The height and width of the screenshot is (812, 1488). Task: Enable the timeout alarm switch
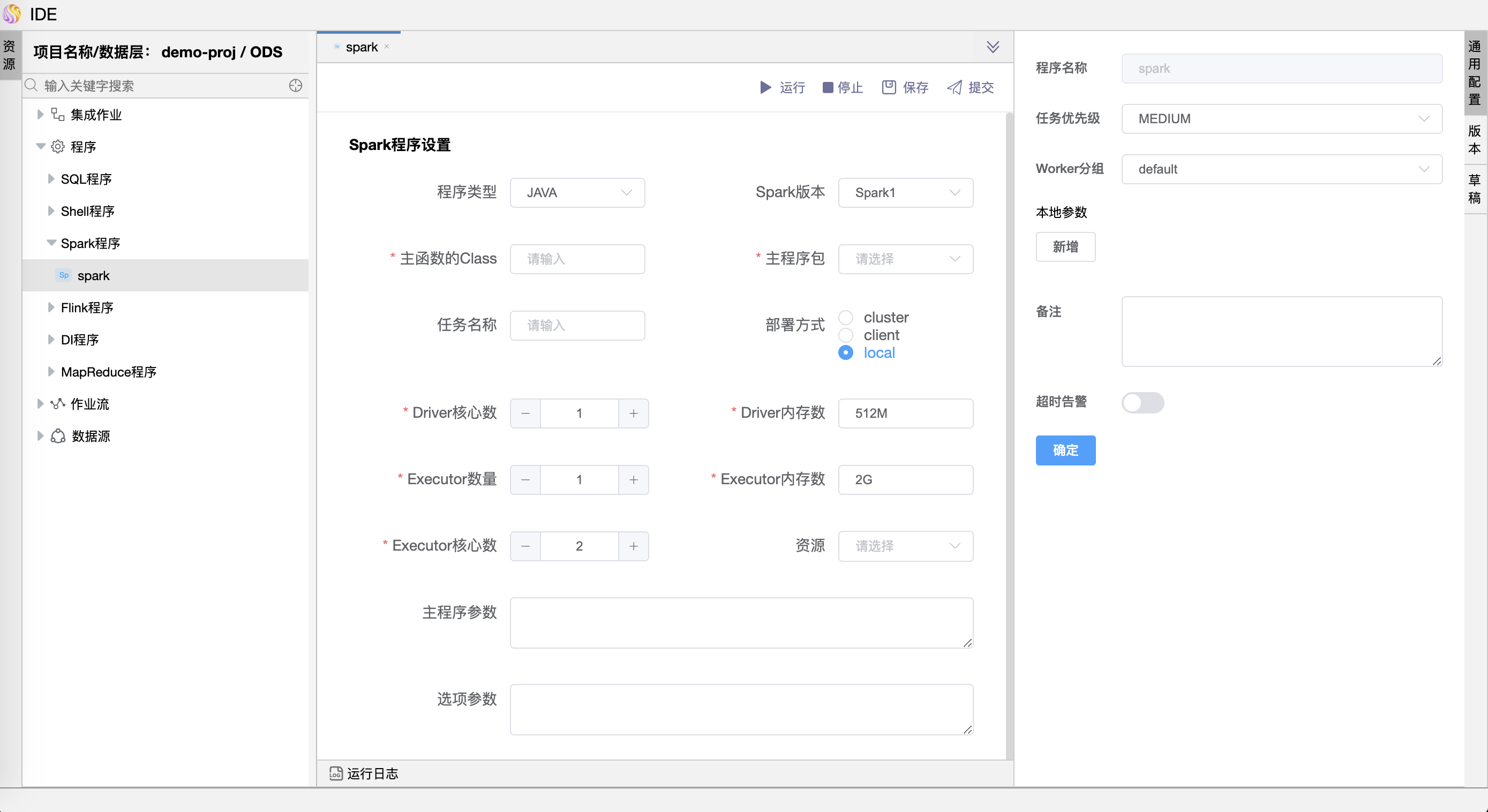pos(1142,403)
